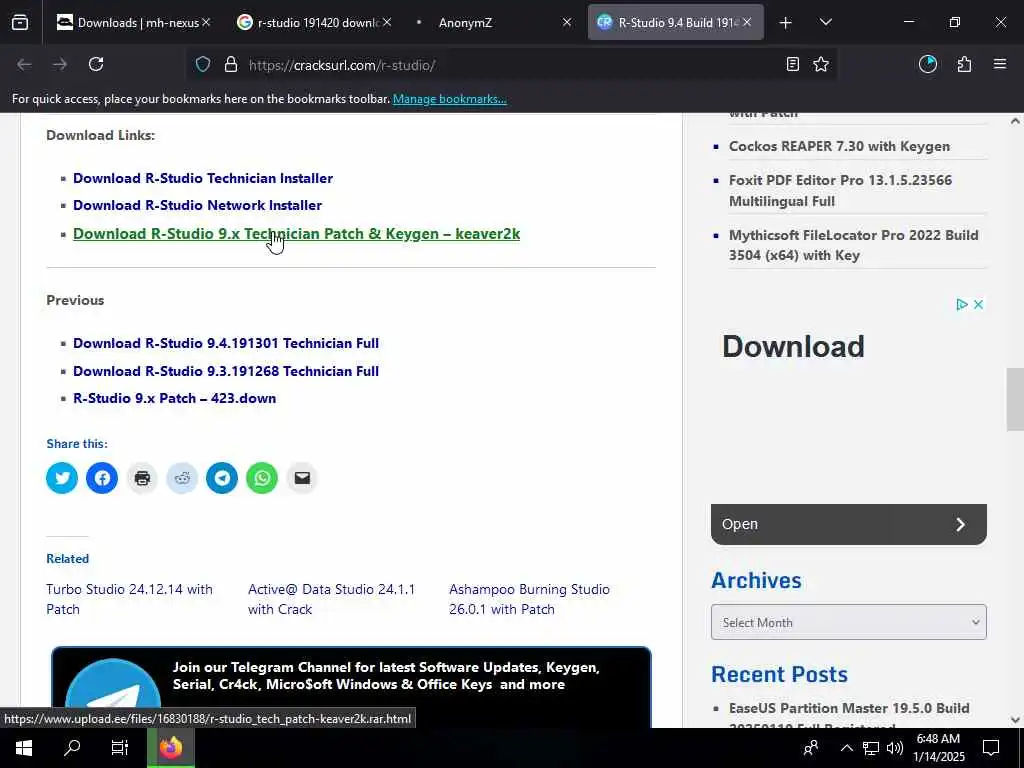Open Firefox View icon at top left
Image resolution: width=1024 pixels, height=768 pixels.
pyautogui.click(x=20, y=23)
